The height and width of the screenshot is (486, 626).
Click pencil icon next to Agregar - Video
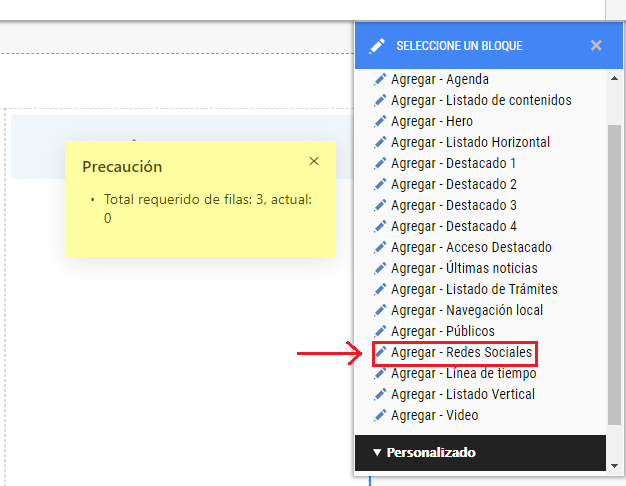(380, 416)
